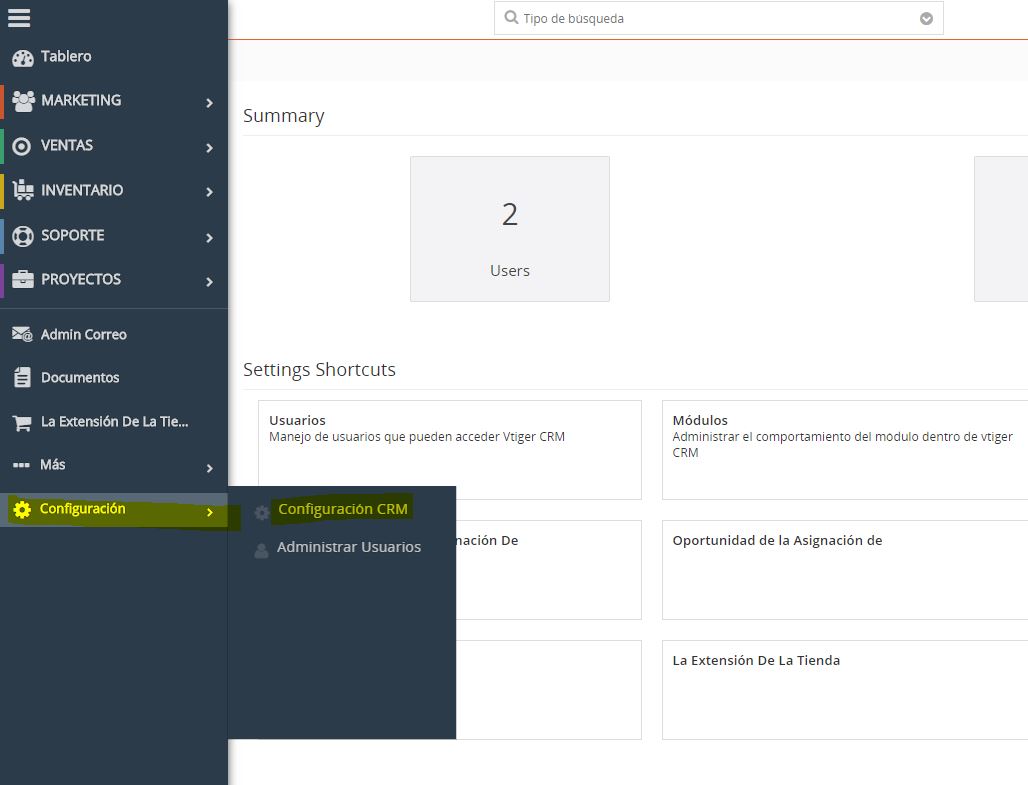Image resolution: width=1028 pixels, height=785 pixels.
Task: Click the Proyectos briefcase icon
Action: coord(23,279)
